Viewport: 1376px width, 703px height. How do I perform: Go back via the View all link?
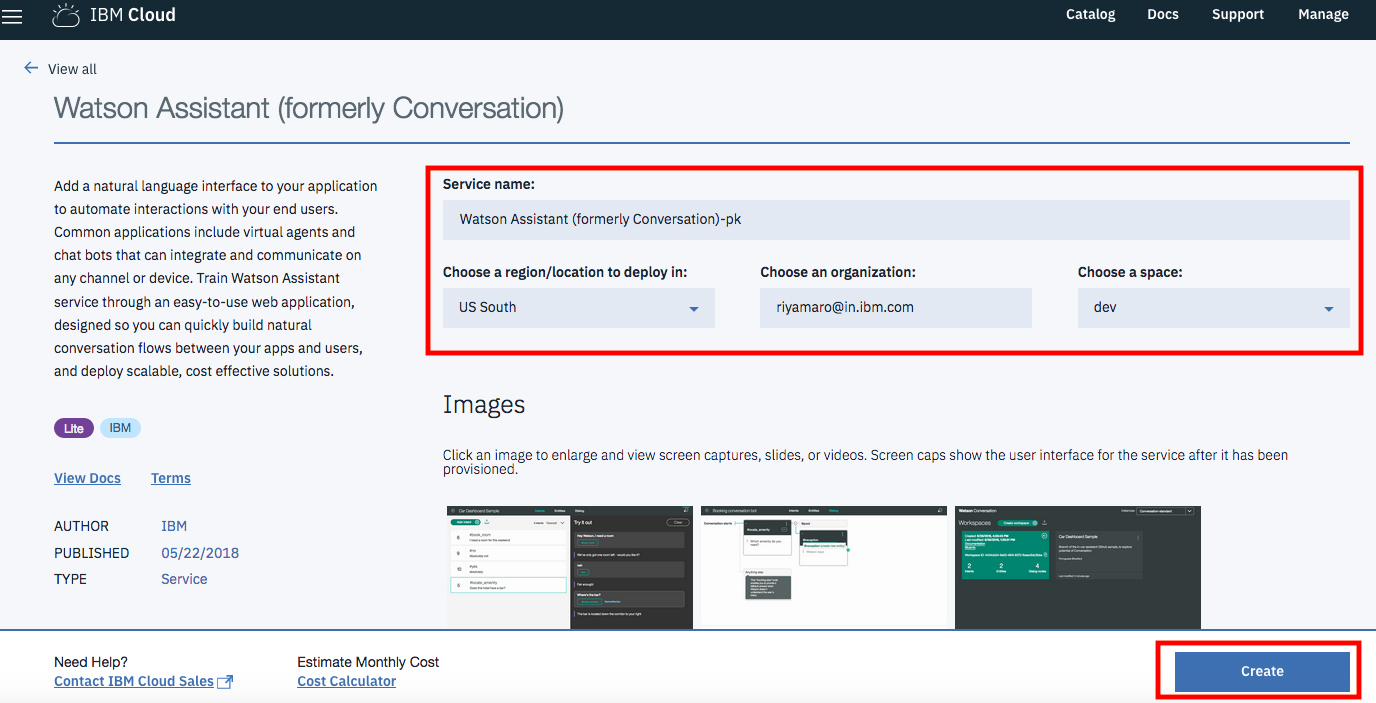pyautogui.click(x=72, y=69)
